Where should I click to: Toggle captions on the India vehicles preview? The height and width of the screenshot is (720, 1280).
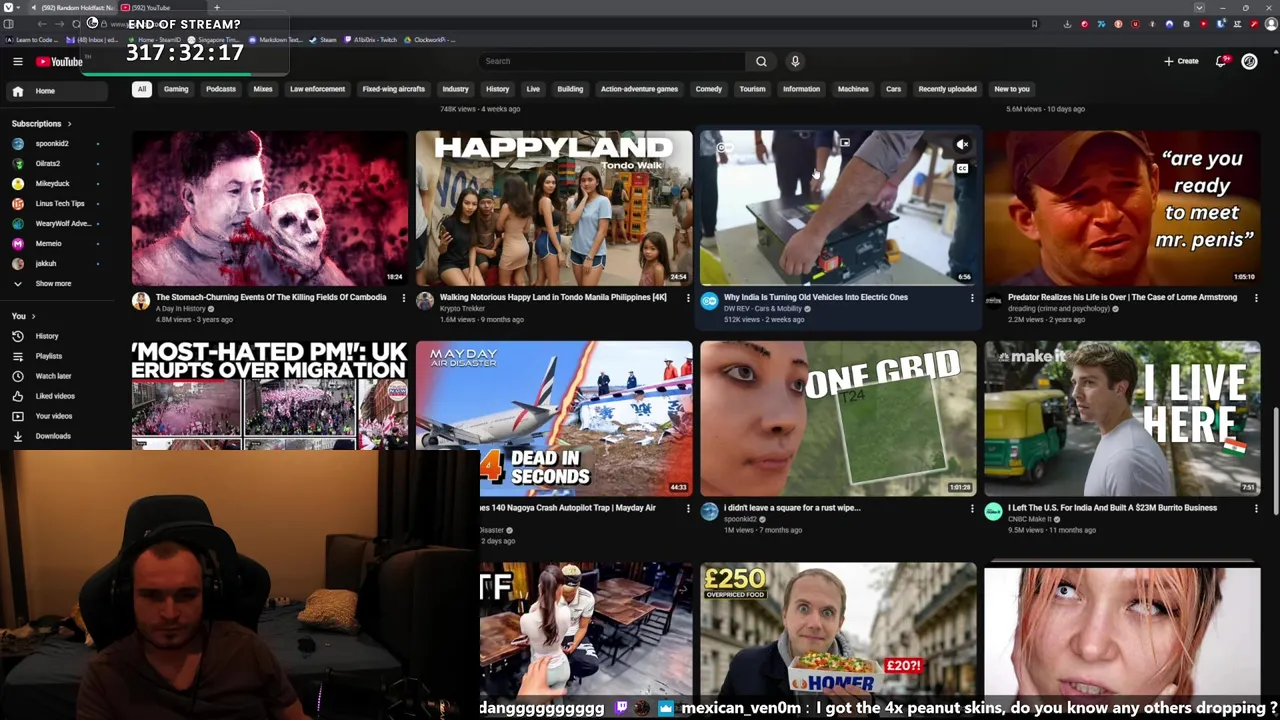coord(962,169)
